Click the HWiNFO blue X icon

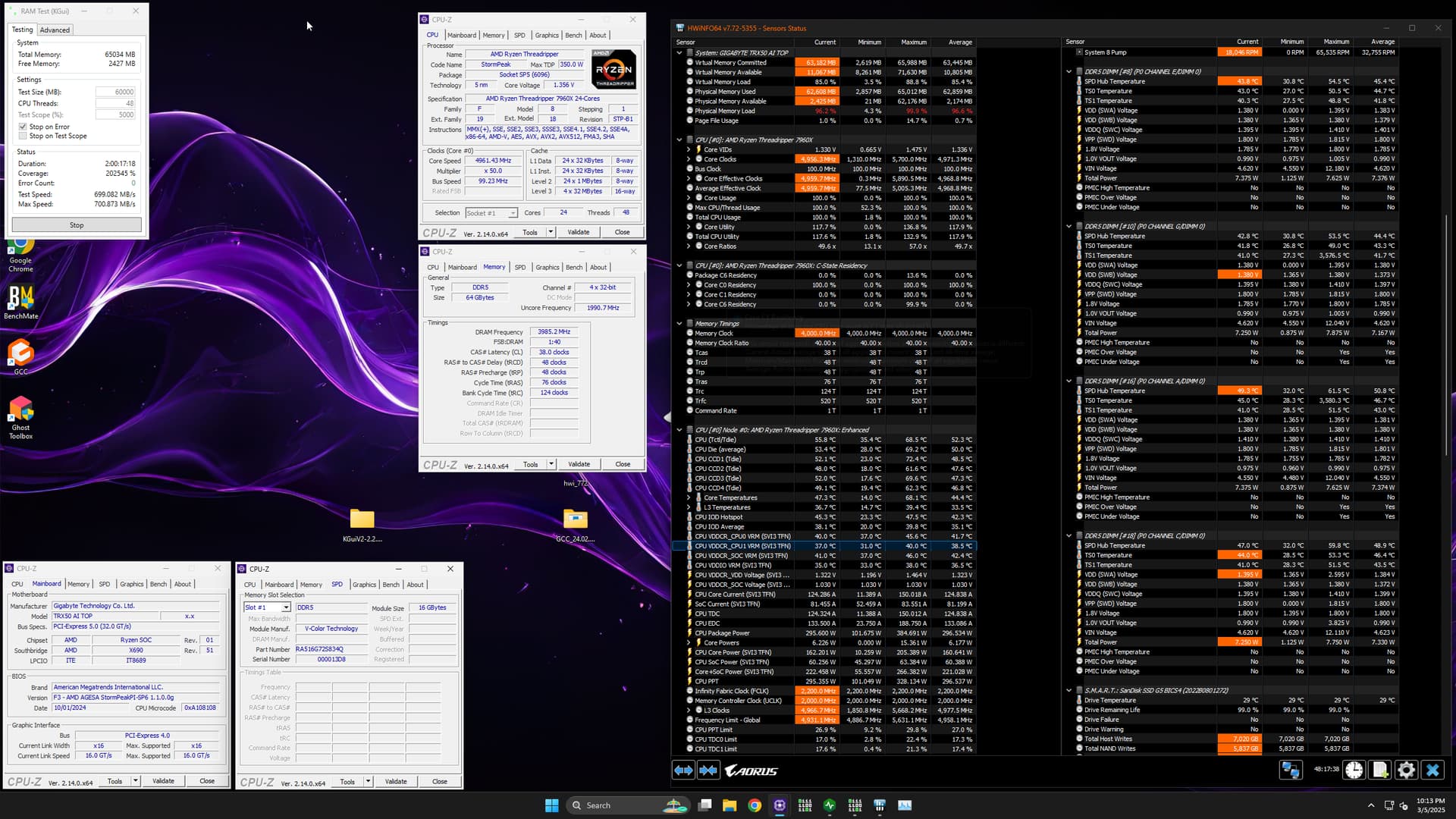1432,770
